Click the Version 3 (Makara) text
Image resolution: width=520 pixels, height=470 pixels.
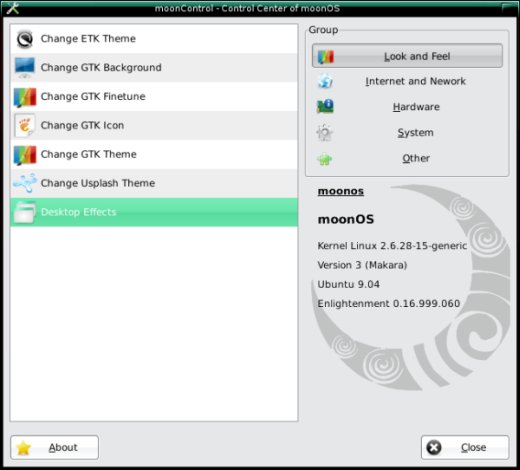pos(362,265)
